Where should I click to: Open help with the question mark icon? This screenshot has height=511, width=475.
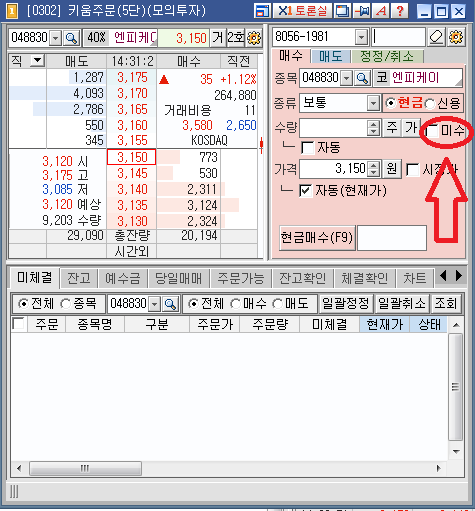coord(400,11)
